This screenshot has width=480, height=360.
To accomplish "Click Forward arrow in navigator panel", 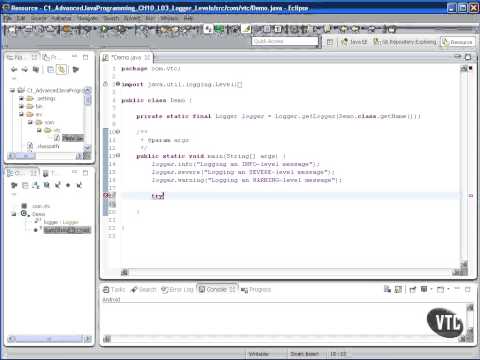I will 25,69.
